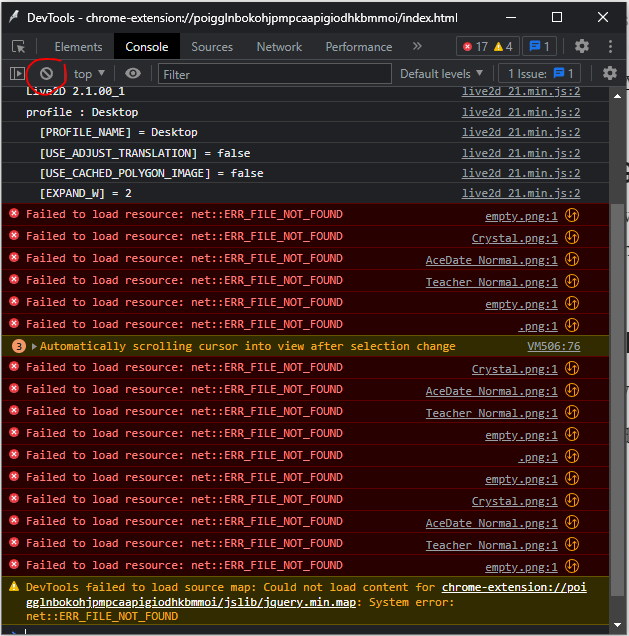This screenshot has height=636, width=629.
Task: Open the errors and warnings counter badge
Action: (x=487, y=47)
